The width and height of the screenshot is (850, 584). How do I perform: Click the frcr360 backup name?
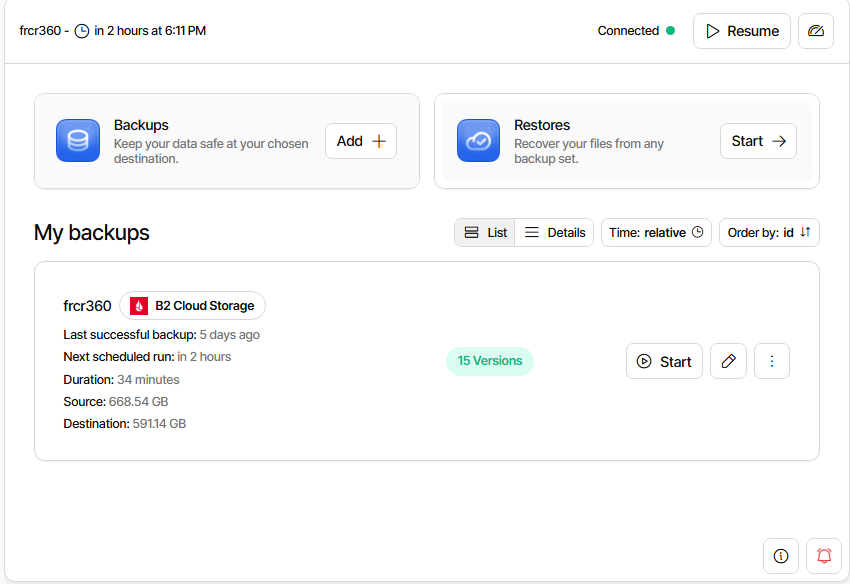(x=87, y=306)
